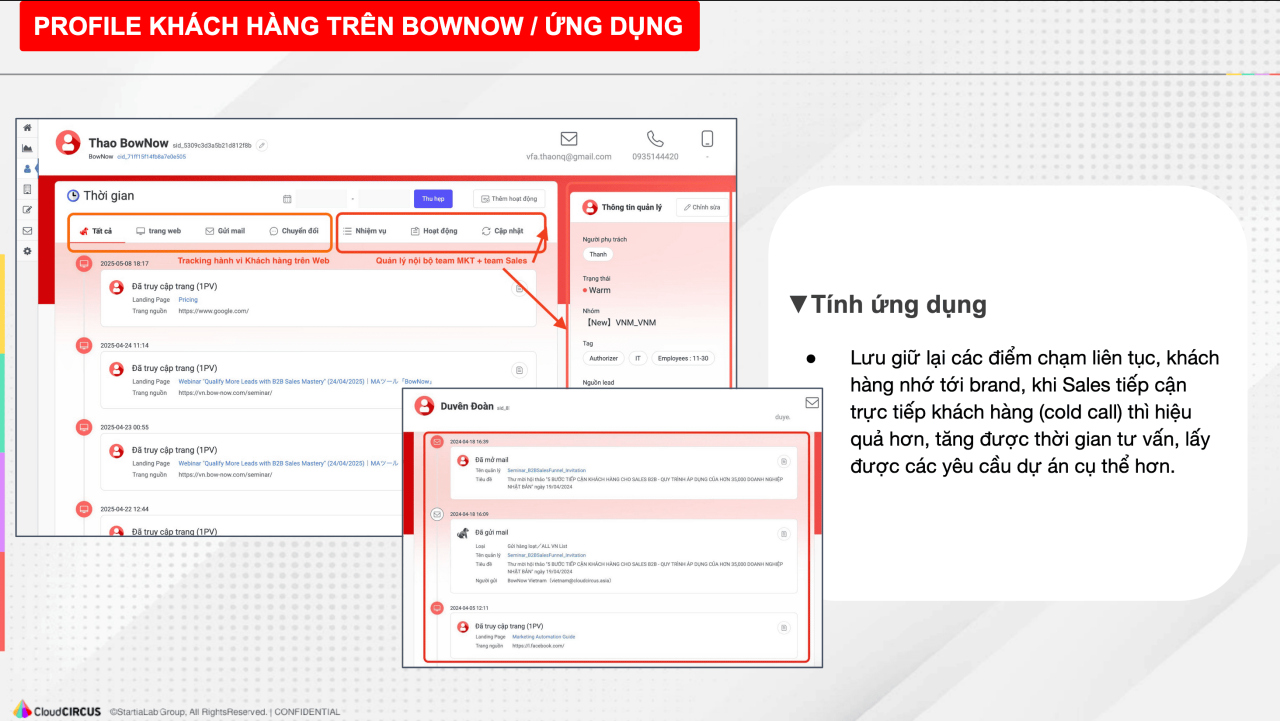Viewport: 1280px width, 721px height.
Task: Click Thao BowNow profile avatar
Action: (x=68, y=143)
